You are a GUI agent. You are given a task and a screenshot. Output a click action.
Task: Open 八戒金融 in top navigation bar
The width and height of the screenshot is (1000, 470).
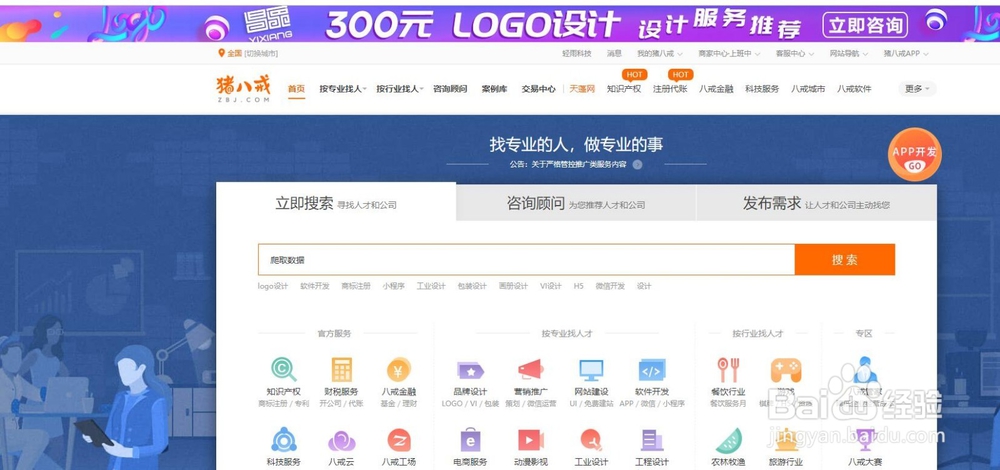pos(716,89)
